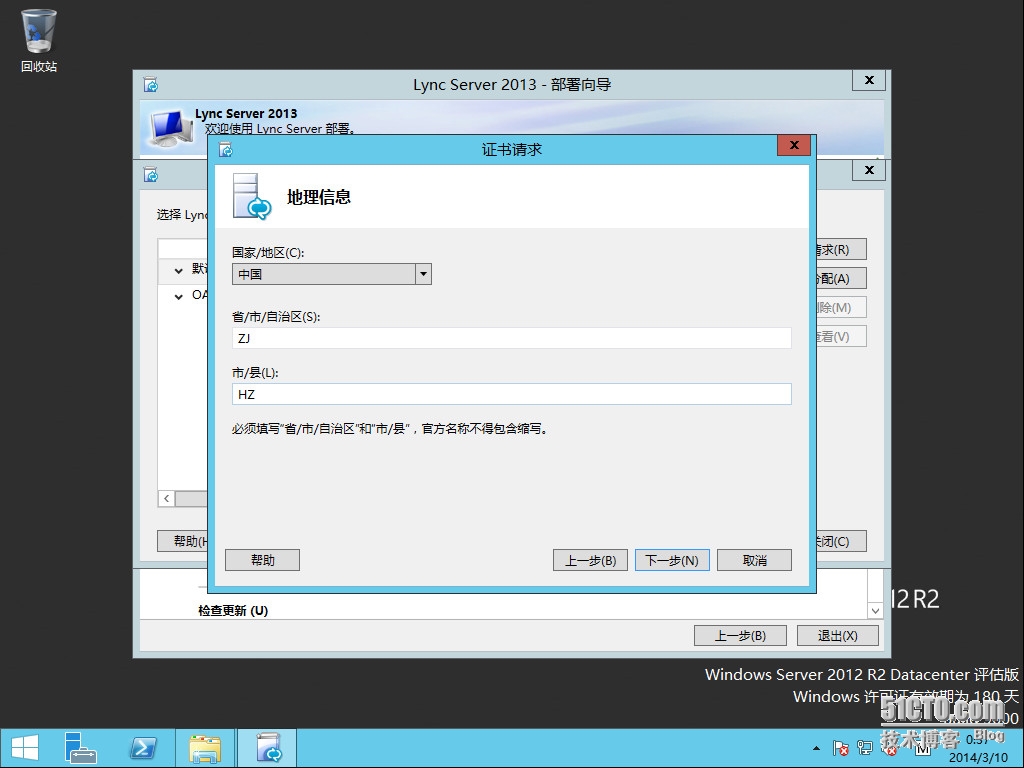Viewport: 1024px width, 768px height.
Task: Click the 关闭(C) button in certificate wizard
Action: [841, 541]
